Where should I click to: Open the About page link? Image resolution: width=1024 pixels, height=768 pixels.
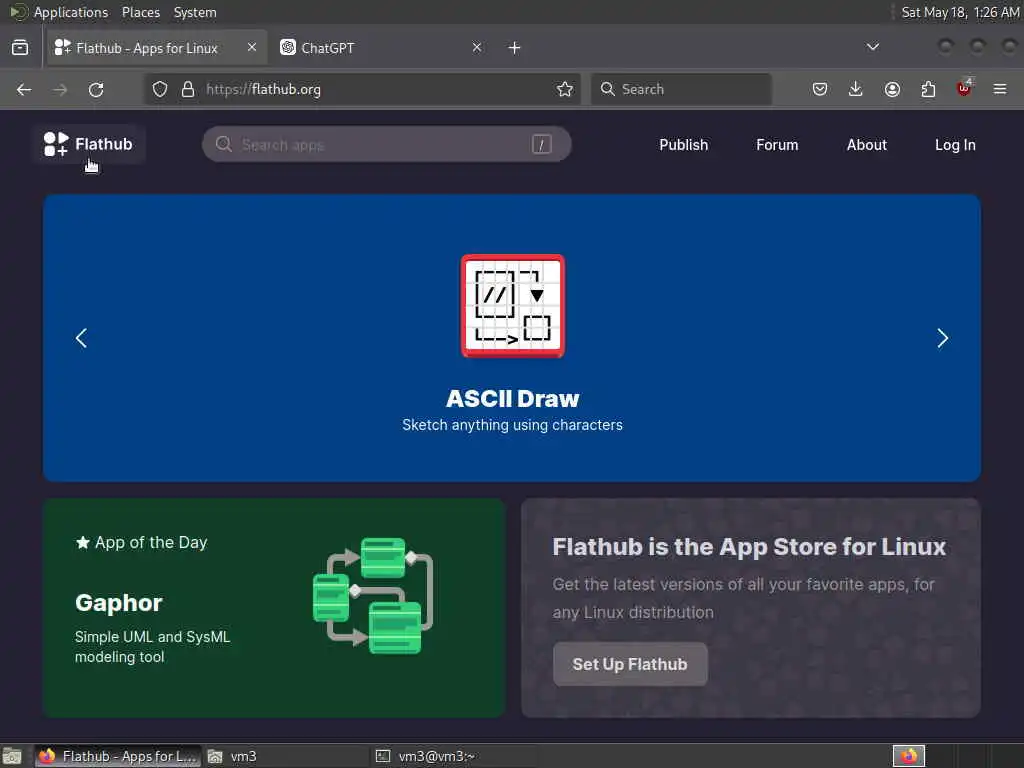(867, 145)
